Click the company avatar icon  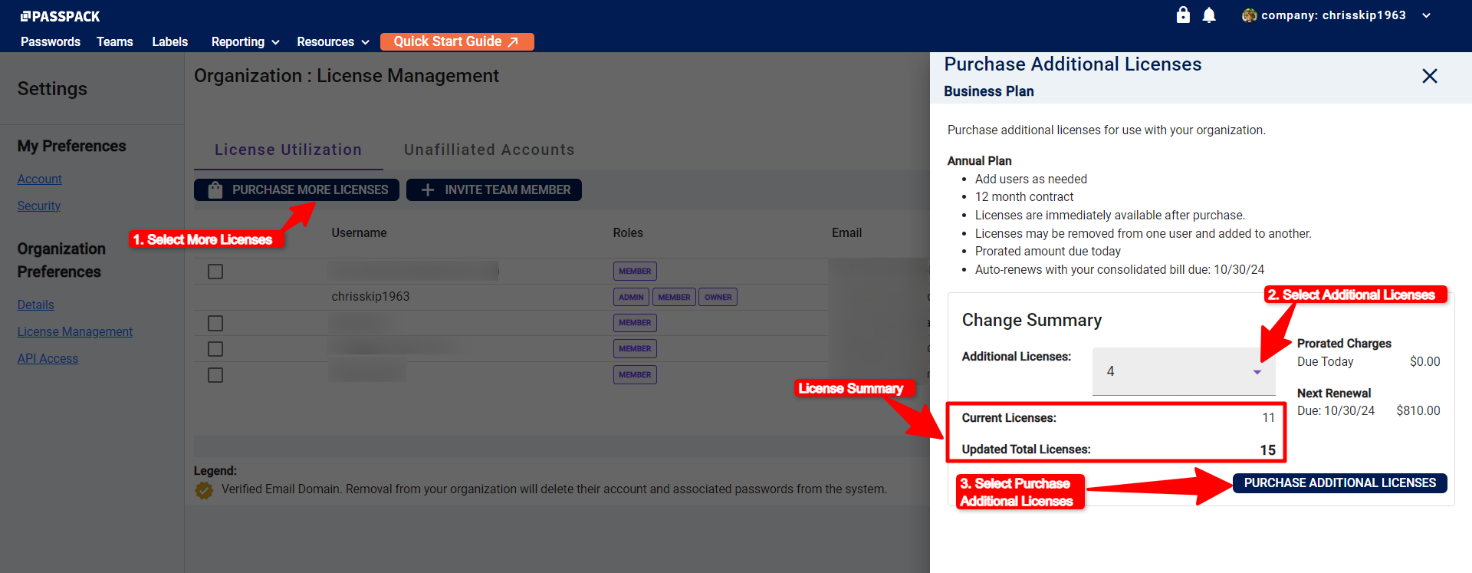click(1249, 15)
